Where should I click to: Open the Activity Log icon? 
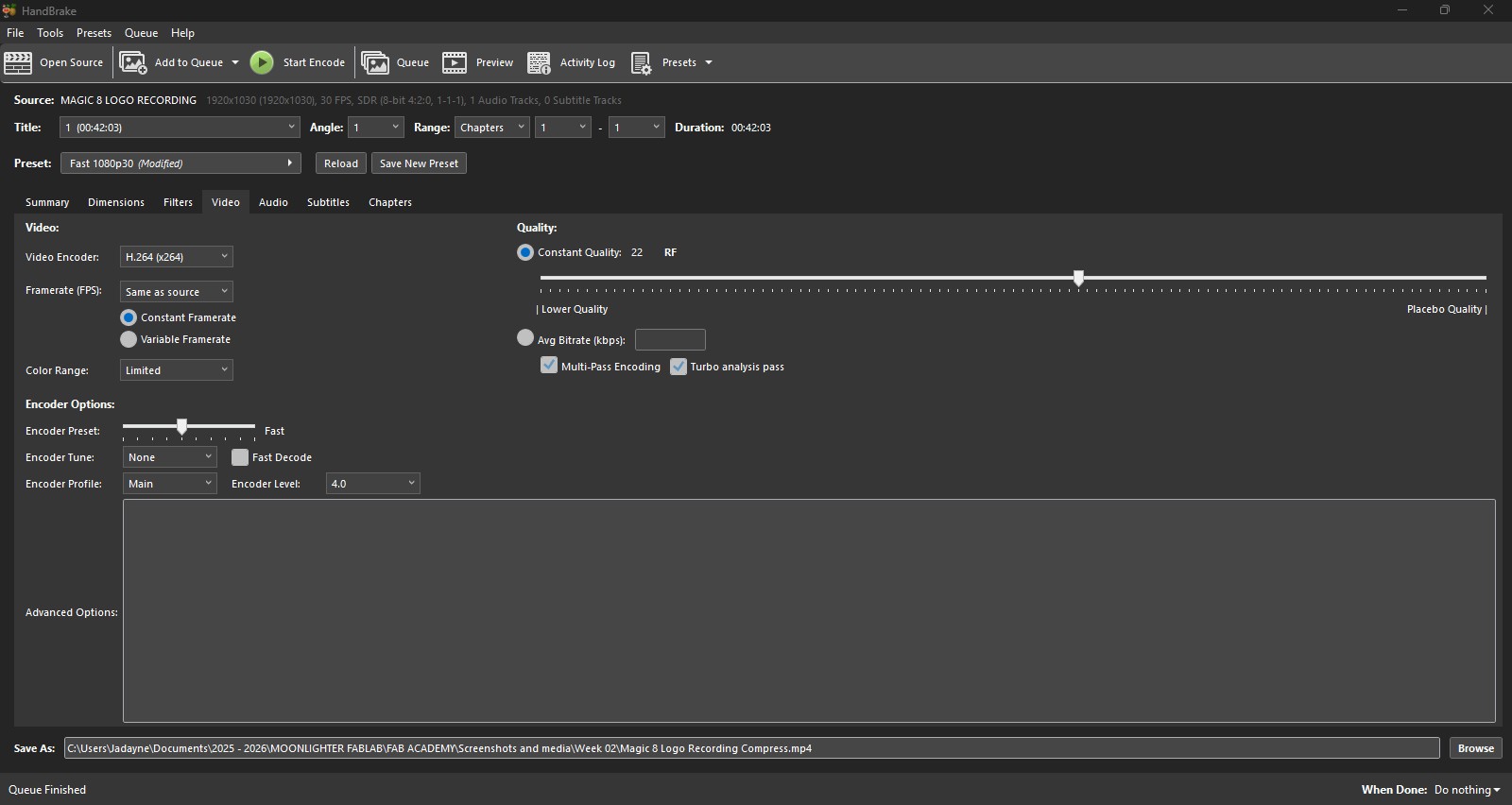click(x=539, y=62)
